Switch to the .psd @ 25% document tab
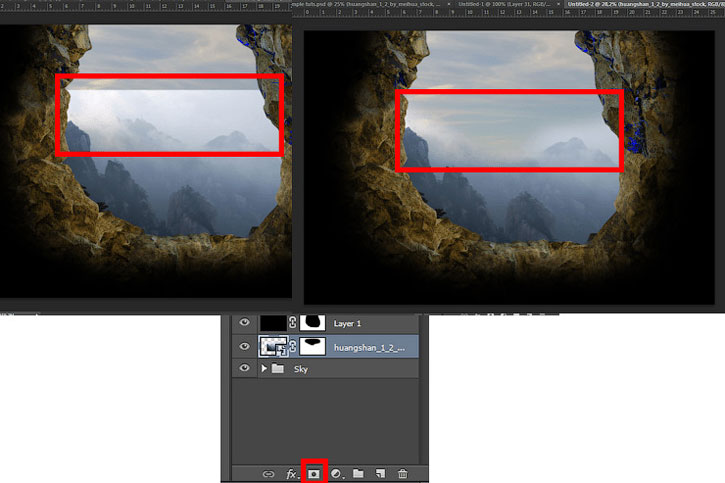 365,4
